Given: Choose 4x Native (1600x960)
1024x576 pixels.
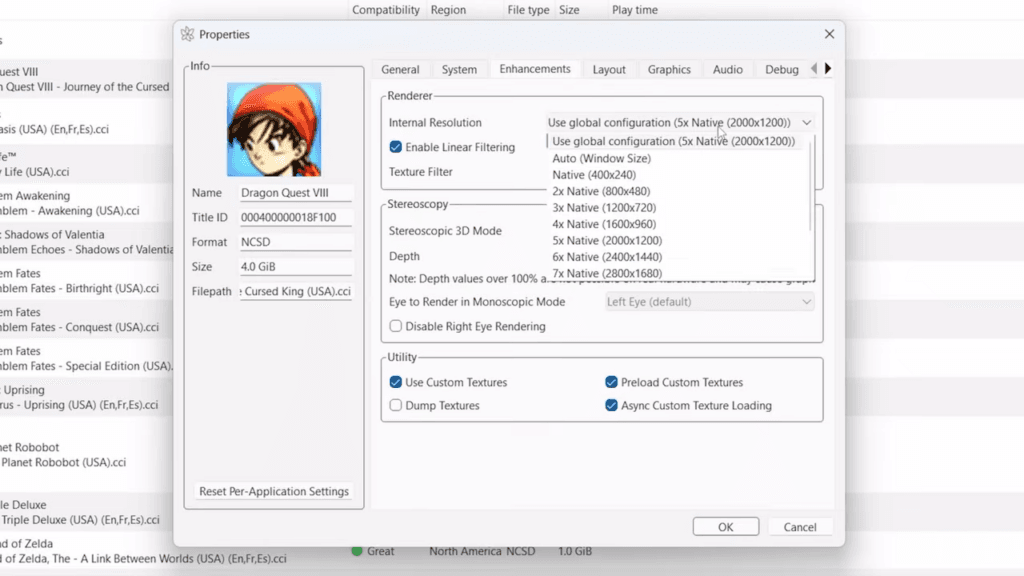Looking at the screenshot, I should pyautogui.click(x=604, y=224).
